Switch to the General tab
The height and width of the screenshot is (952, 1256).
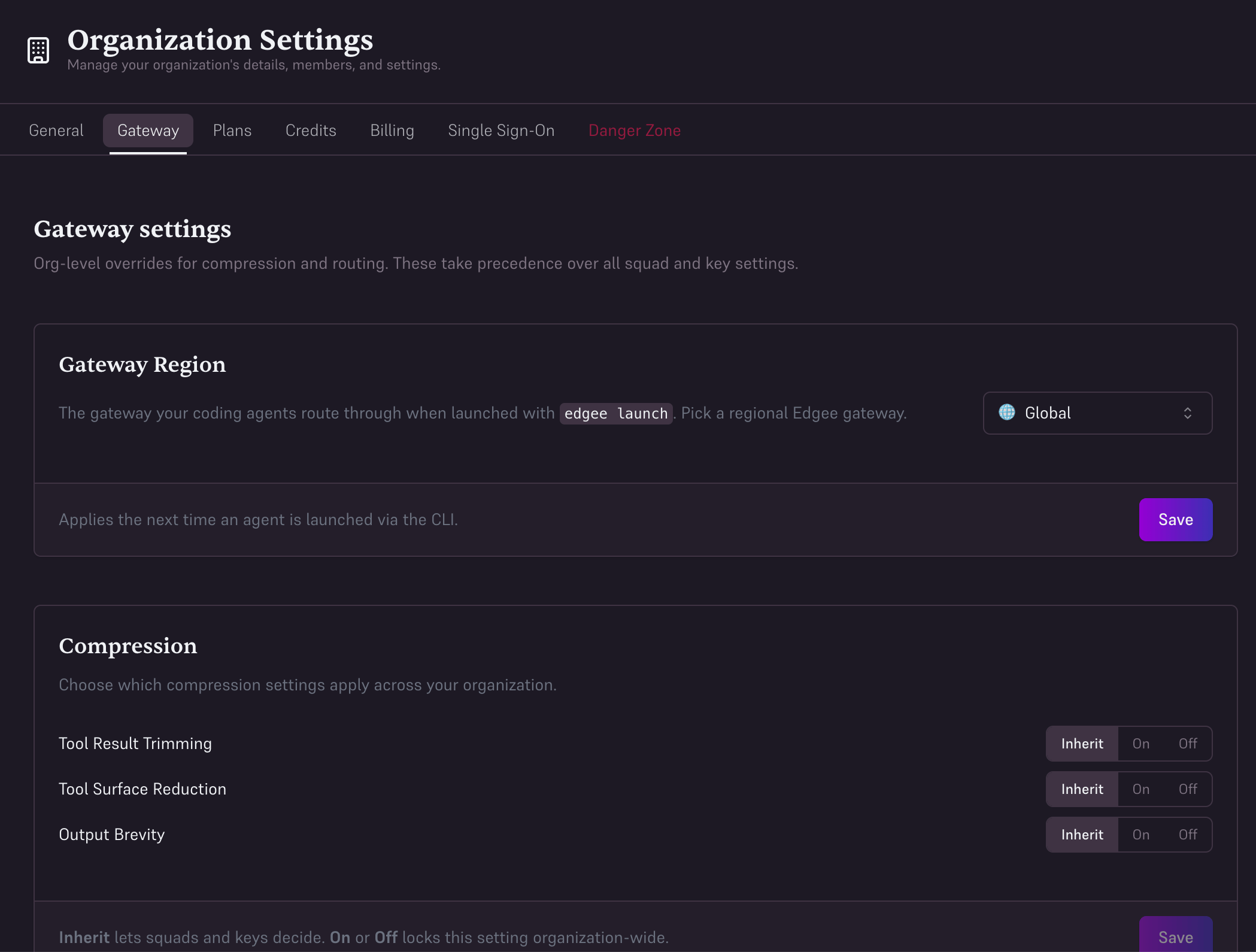(x=56, y=131)
